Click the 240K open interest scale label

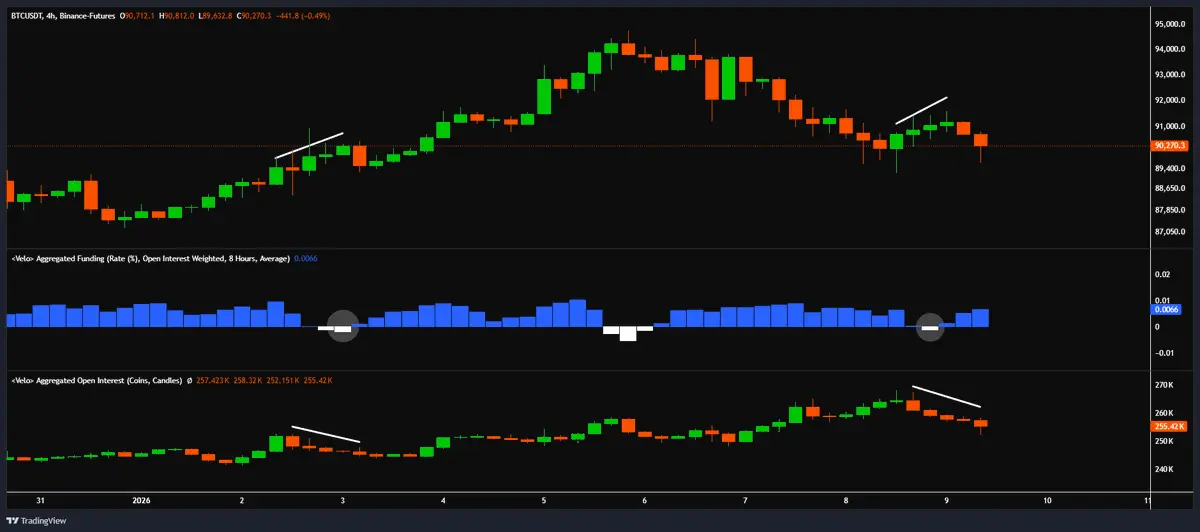click(x=1164, y=469)
